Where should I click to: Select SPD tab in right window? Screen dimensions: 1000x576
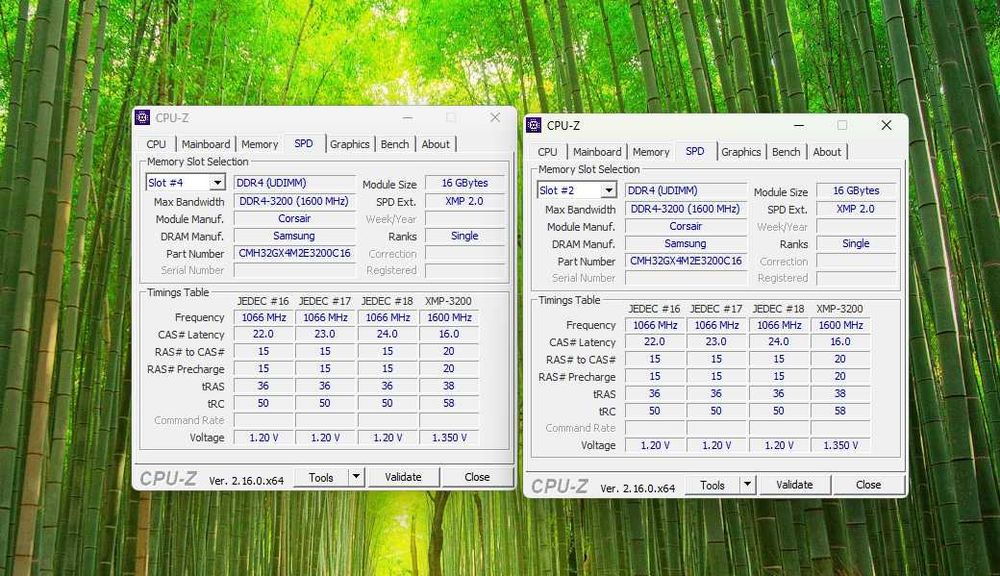tap(695, 151)
